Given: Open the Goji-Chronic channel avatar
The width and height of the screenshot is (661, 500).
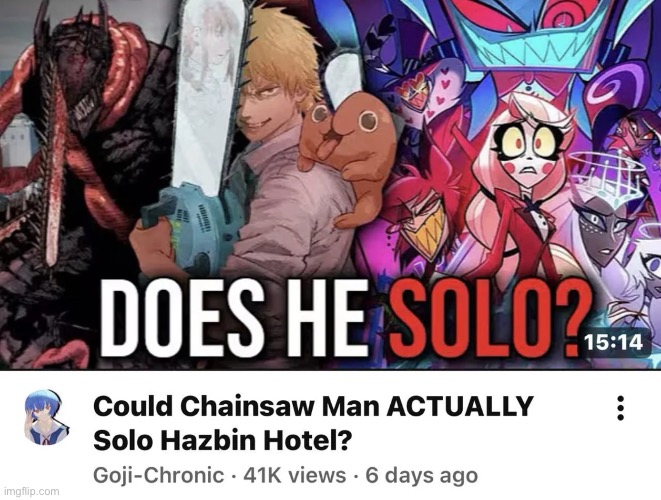Looking at the screenshot, I should [44, 417].
